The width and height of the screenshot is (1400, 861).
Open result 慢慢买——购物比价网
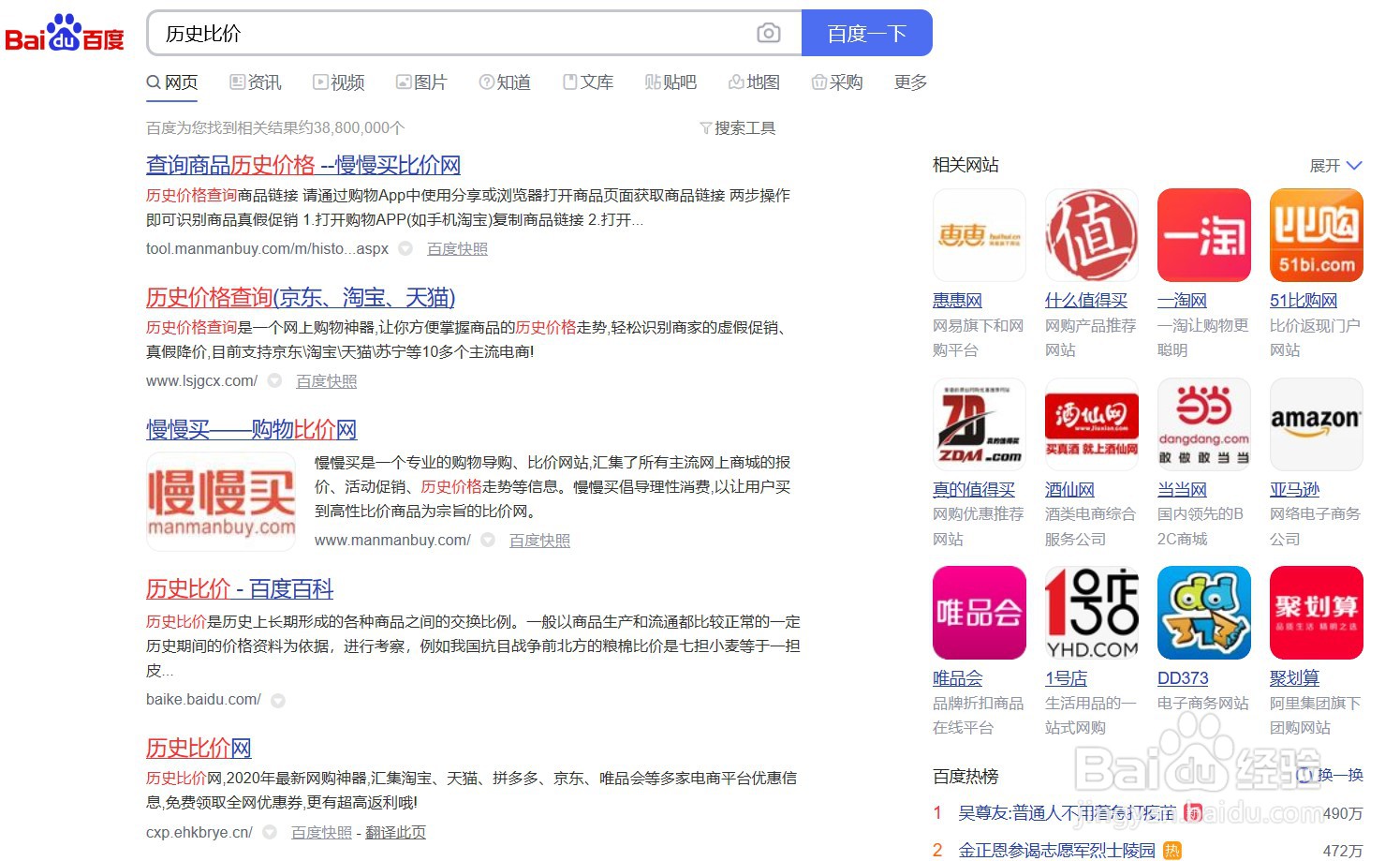pos(252,429)
